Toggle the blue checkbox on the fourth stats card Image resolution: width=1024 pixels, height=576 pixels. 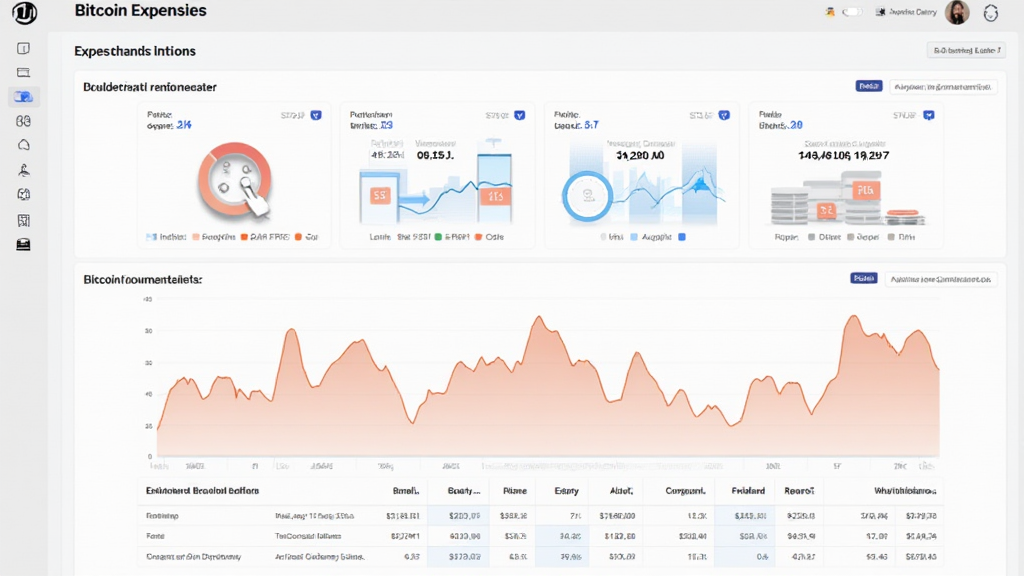[x=928, y=116]
